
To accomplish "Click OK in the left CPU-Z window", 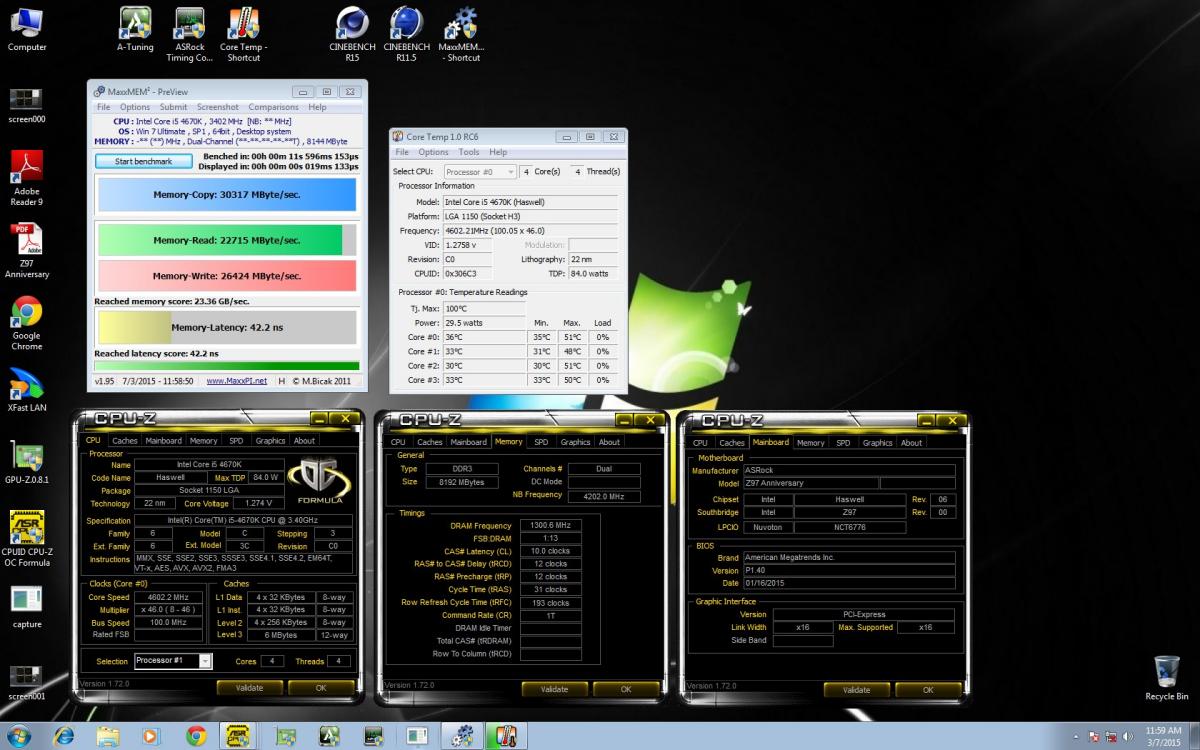I will (321, 688).
